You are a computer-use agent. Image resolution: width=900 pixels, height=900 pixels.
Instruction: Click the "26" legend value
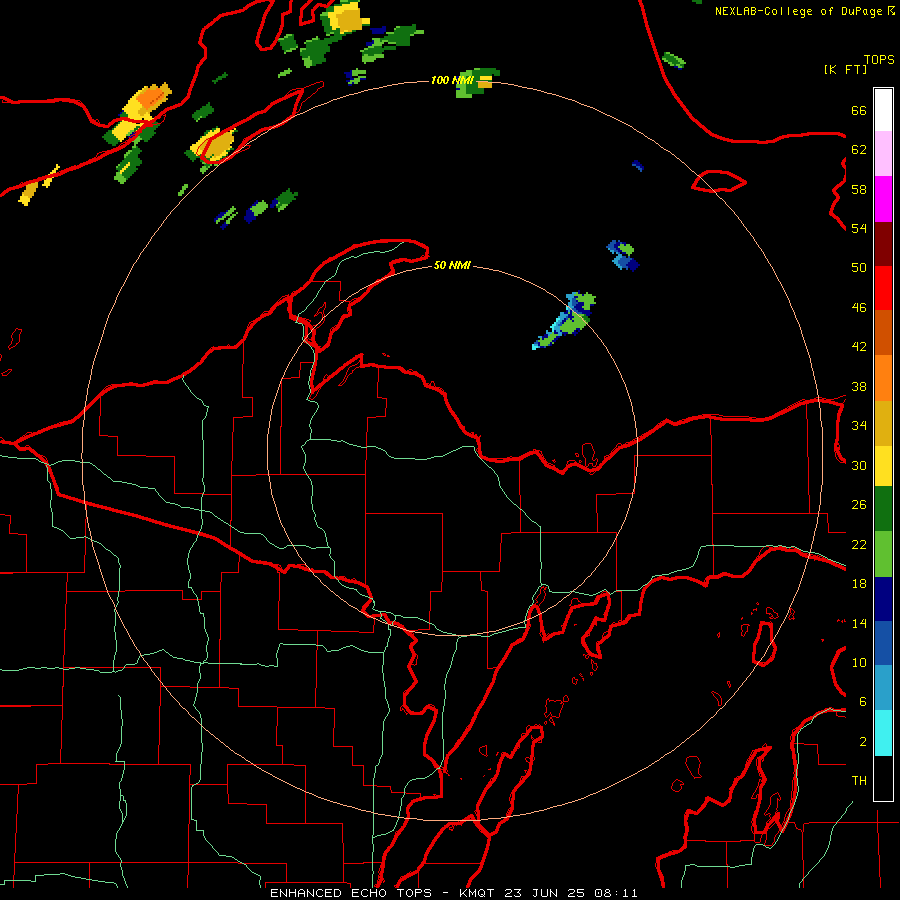pyautogui.click(x=859, y=505)
